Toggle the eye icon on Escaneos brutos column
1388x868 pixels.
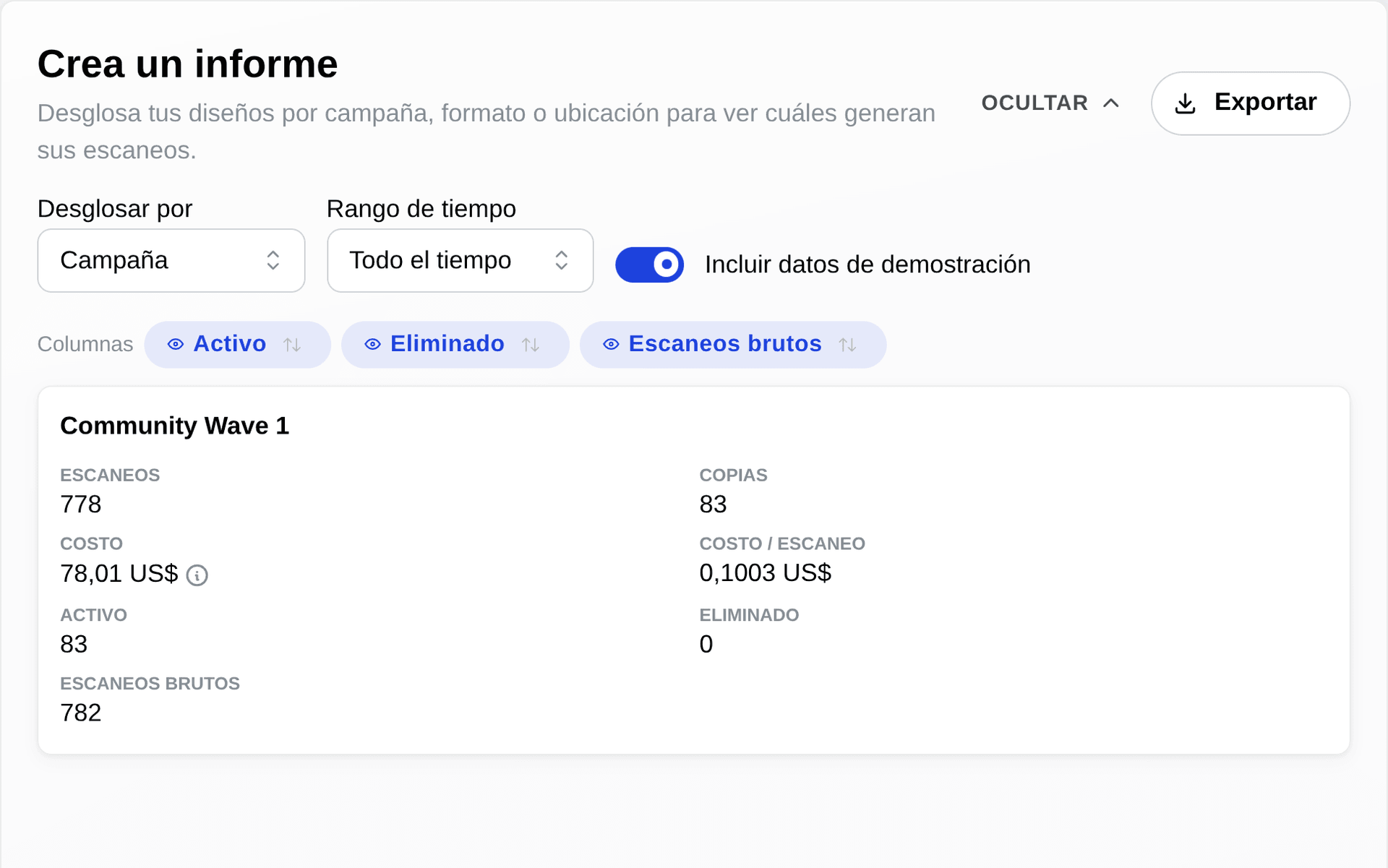pyautogui.click(x=611, y=344)
